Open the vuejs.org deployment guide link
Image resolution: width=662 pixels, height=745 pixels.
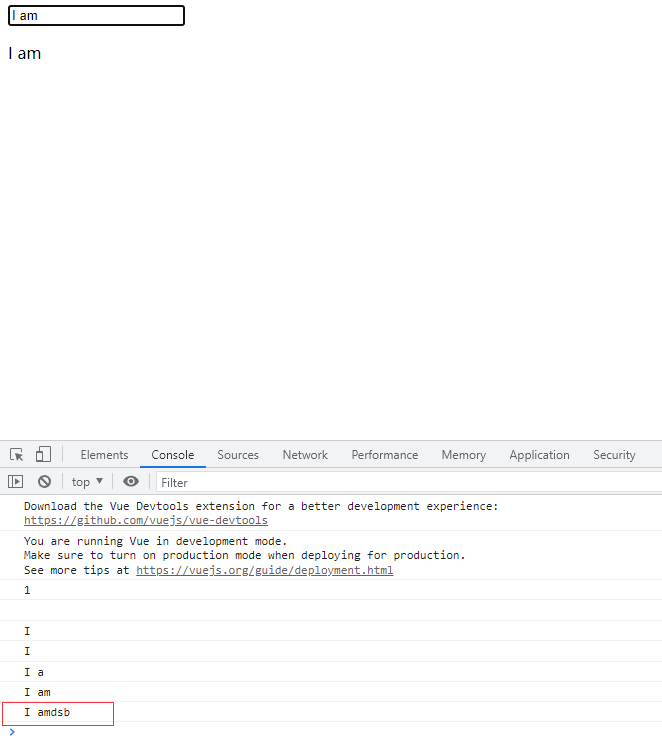[x=265, y=570]
